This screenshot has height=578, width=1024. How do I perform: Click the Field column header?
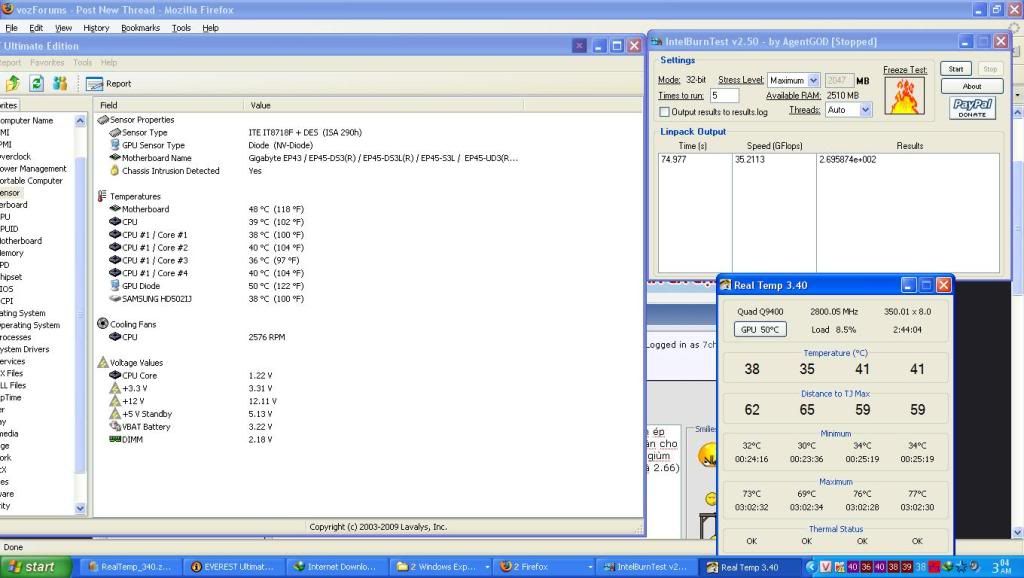pos(168,105)
